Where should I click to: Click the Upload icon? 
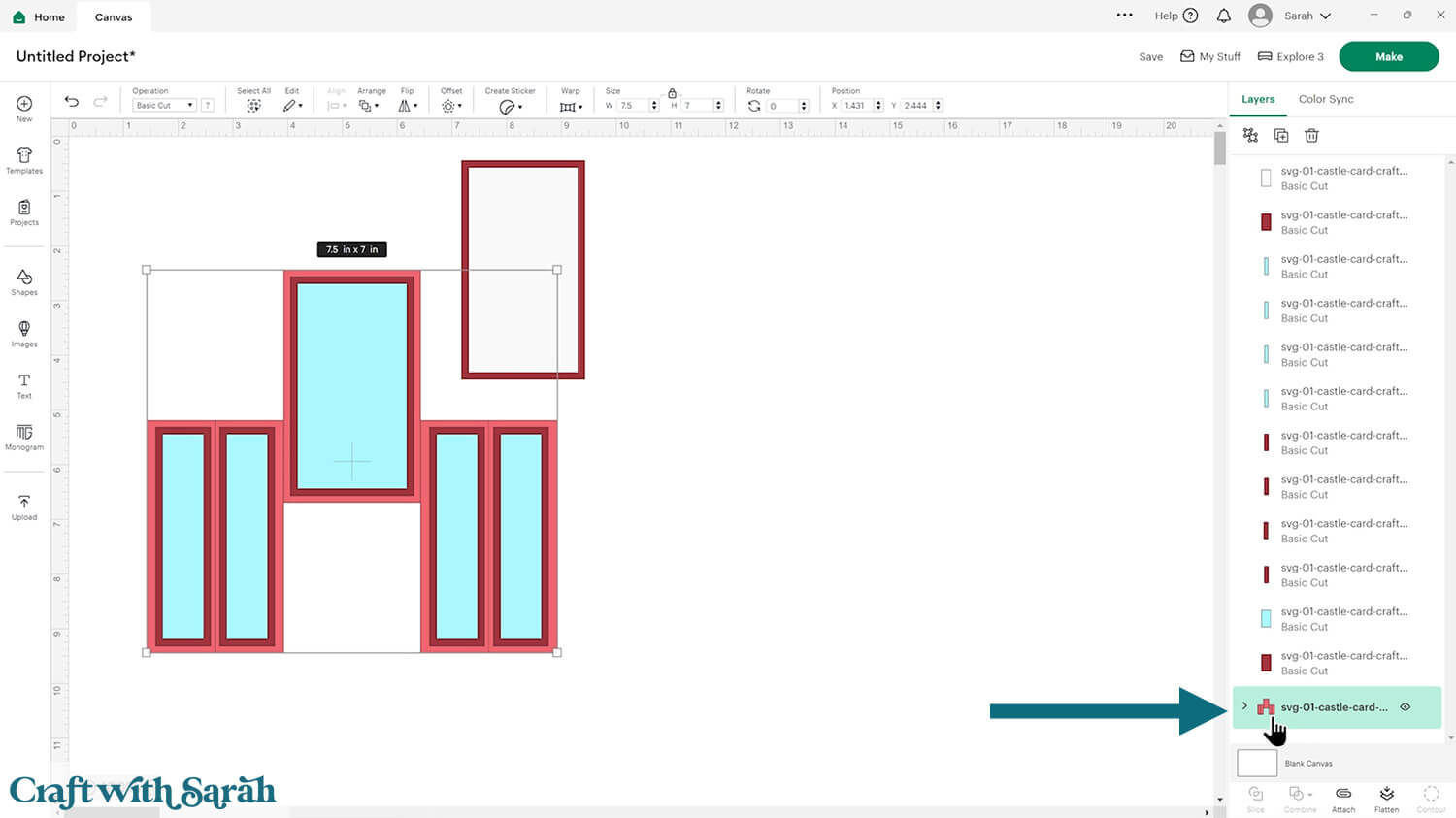click(24, 507)
